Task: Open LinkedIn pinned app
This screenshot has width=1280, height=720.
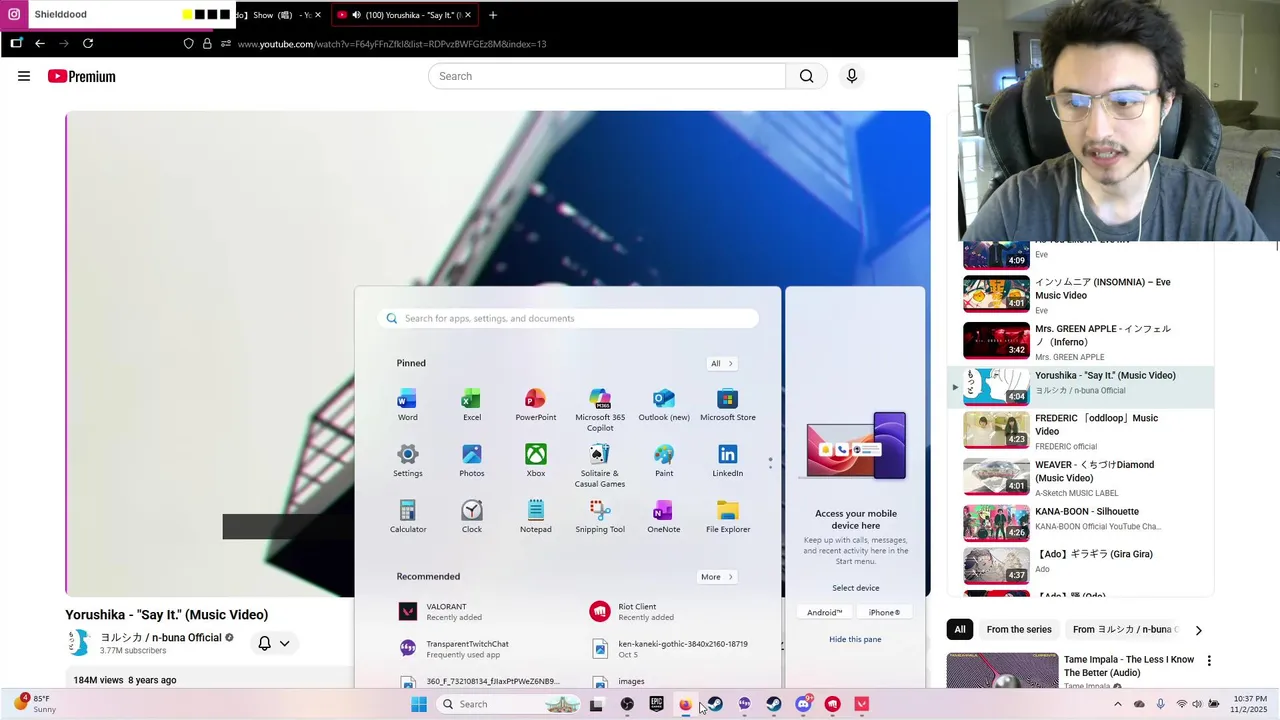Action: click(x=728, y=461)
